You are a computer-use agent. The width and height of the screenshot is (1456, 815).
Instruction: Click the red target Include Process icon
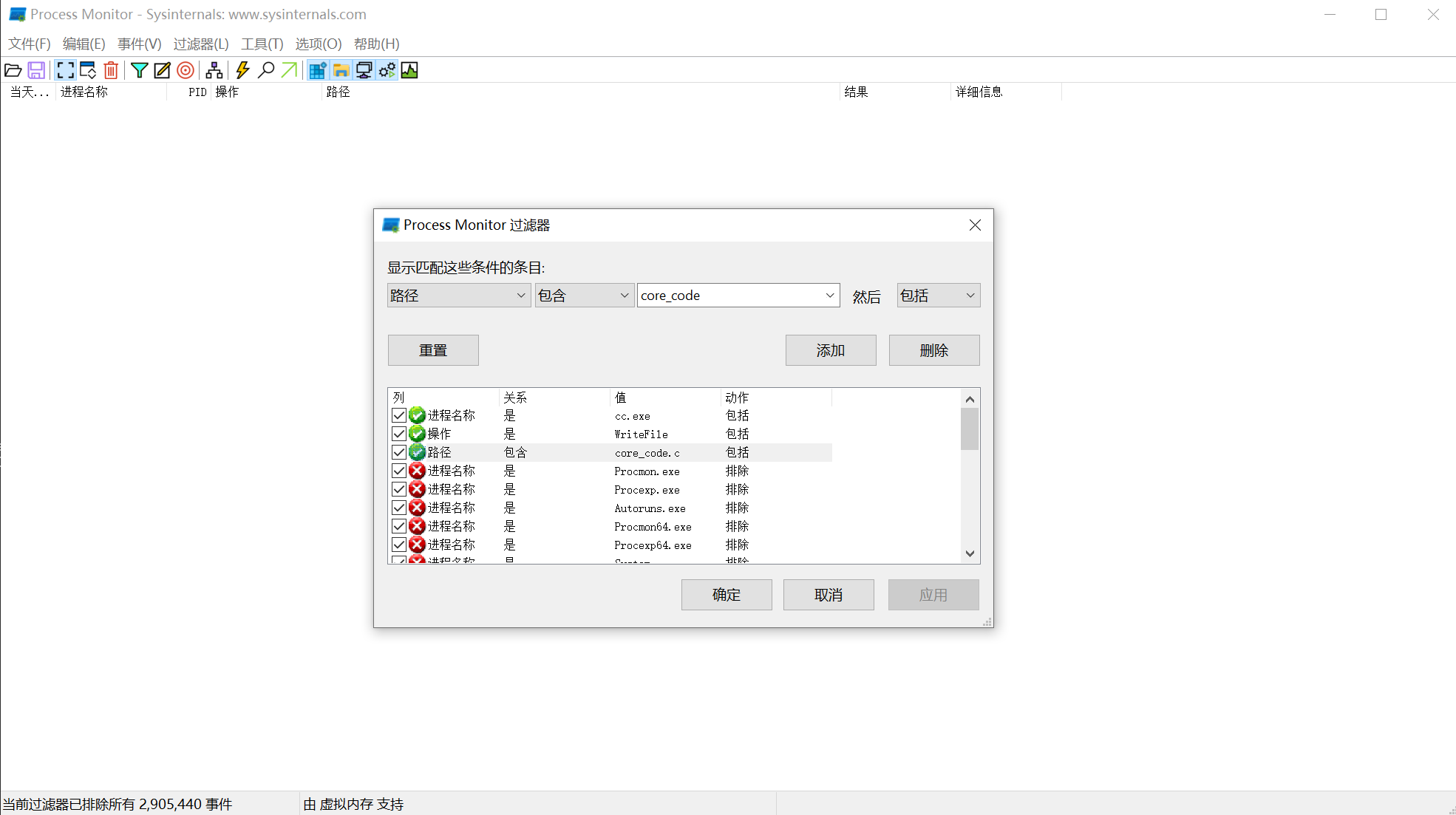click(x=186, y=70)
